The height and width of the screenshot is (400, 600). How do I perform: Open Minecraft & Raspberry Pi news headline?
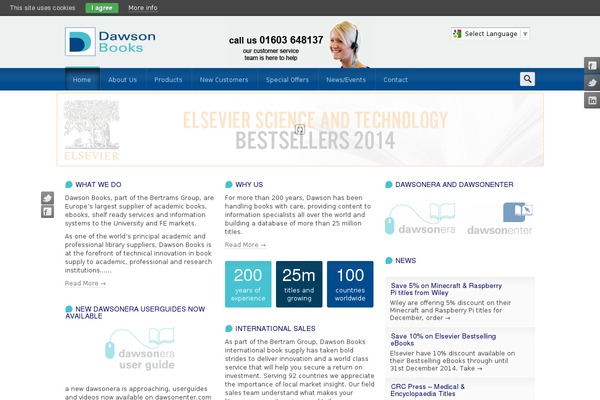446,289
